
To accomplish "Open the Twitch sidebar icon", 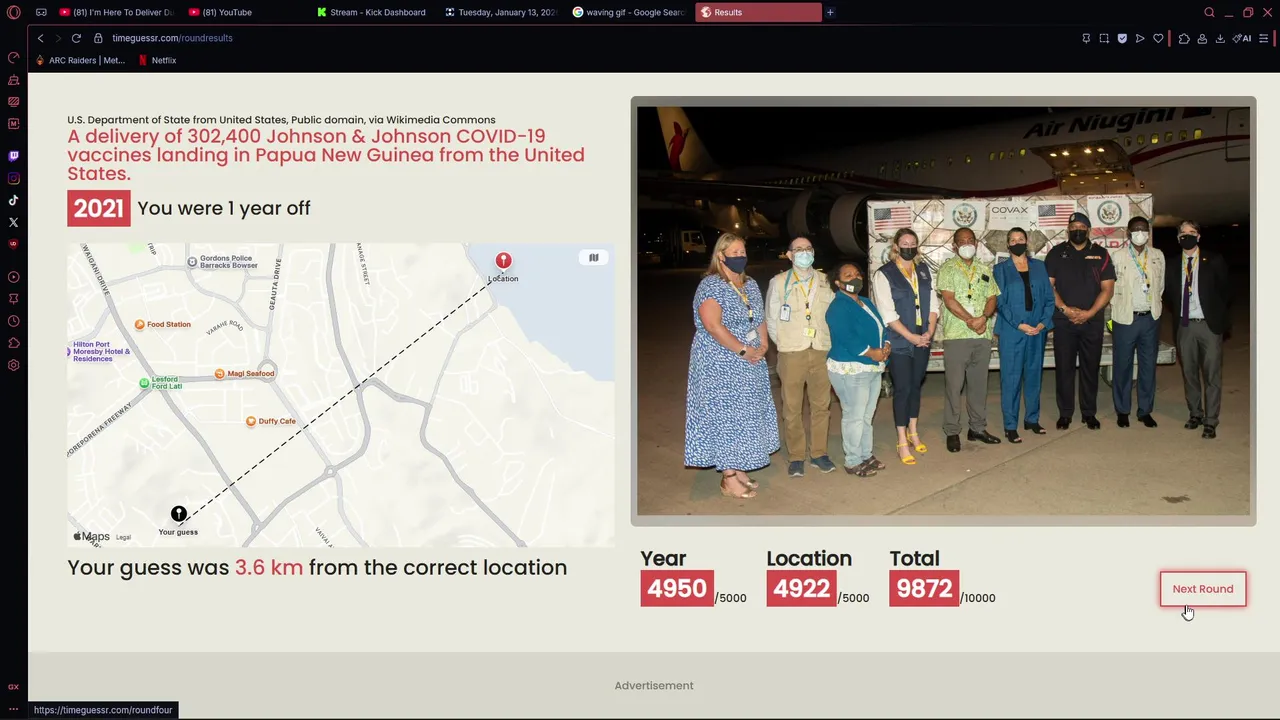I will pos(14,156).
